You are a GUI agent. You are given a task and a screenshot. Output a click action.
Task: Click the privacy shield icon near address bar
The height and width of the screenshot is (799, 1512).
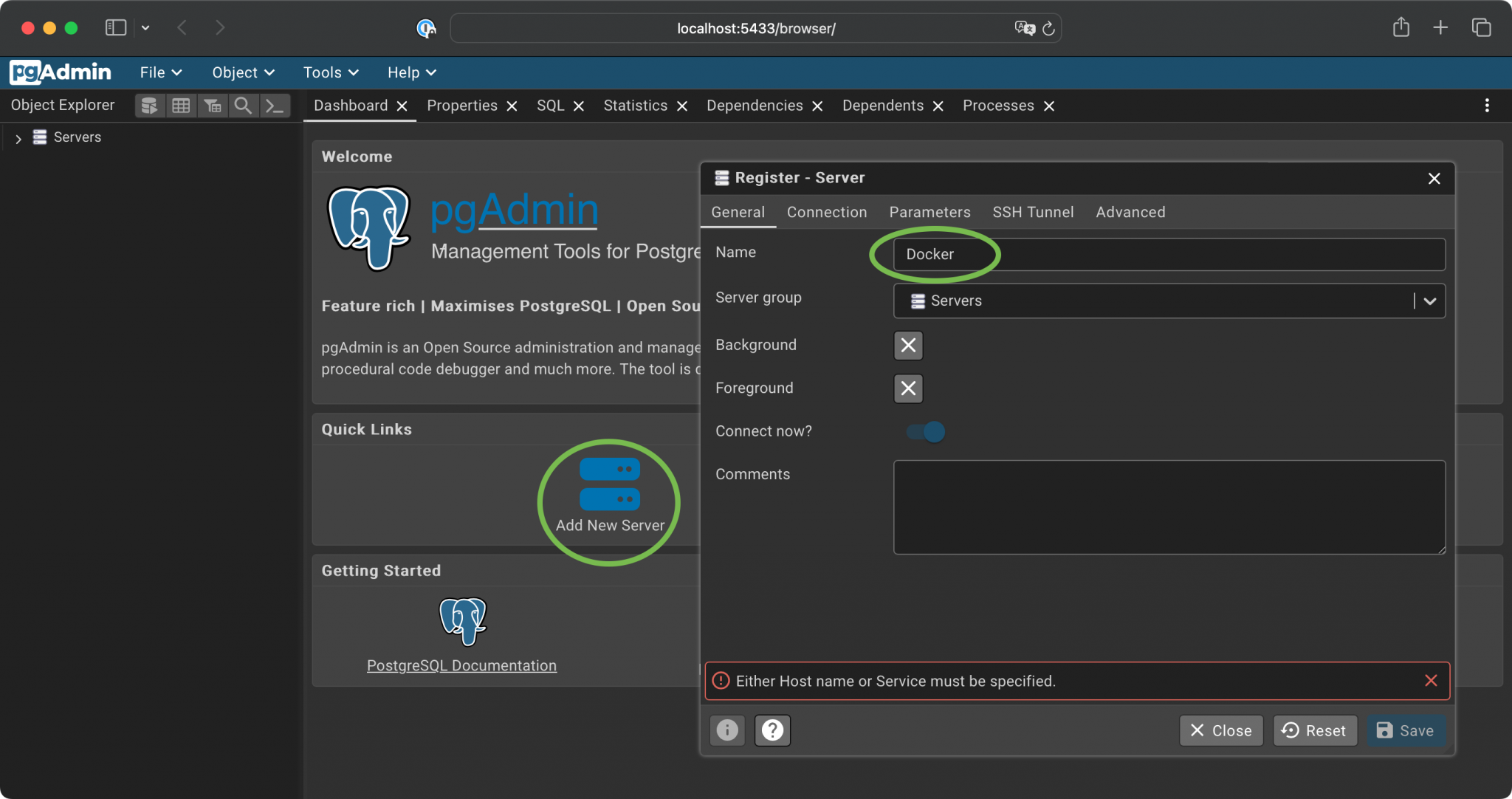pyautogui.click(x=426, y=29)
